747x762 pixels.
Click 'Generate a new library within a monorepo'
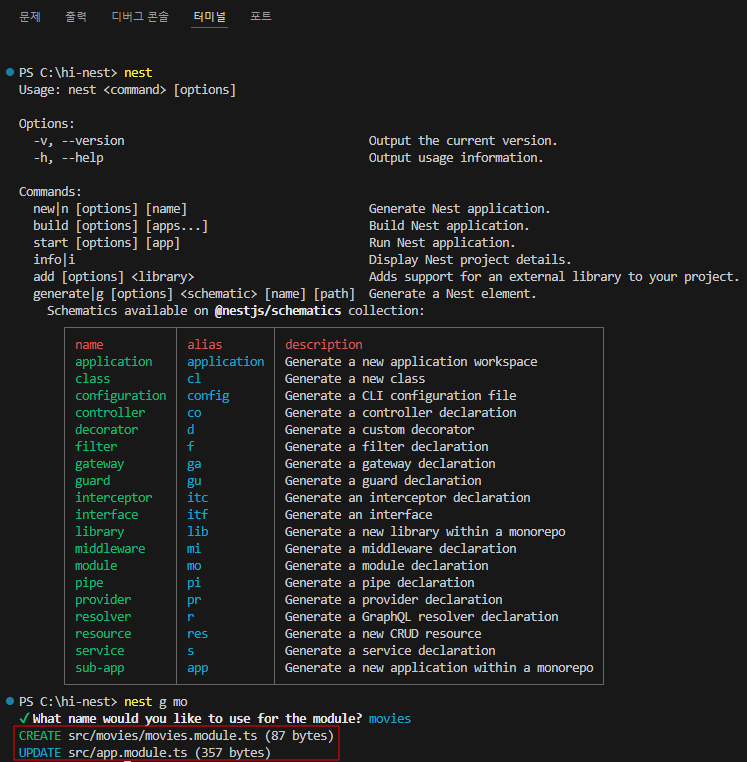[x=425, y=532]
